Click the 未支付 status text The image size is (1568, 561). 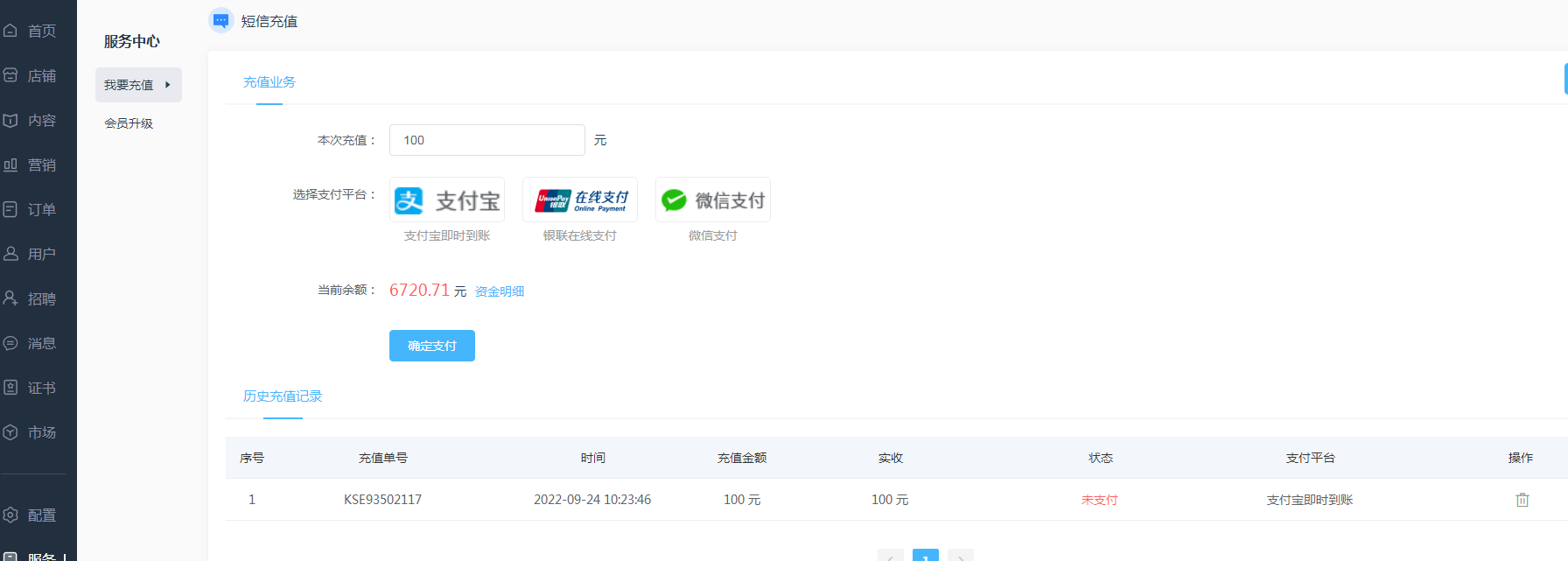coord(1100,500)
